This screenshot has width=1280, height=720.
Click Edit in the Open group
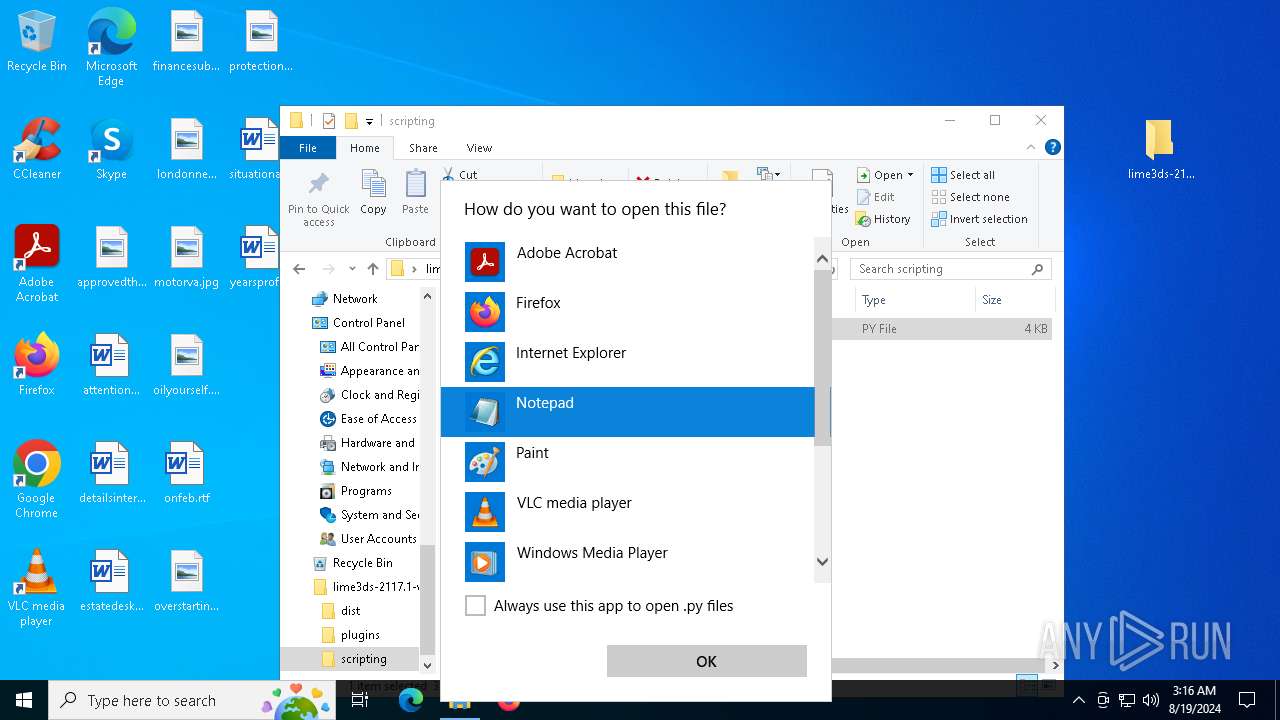pyautogui.click(x=876, y=197)
